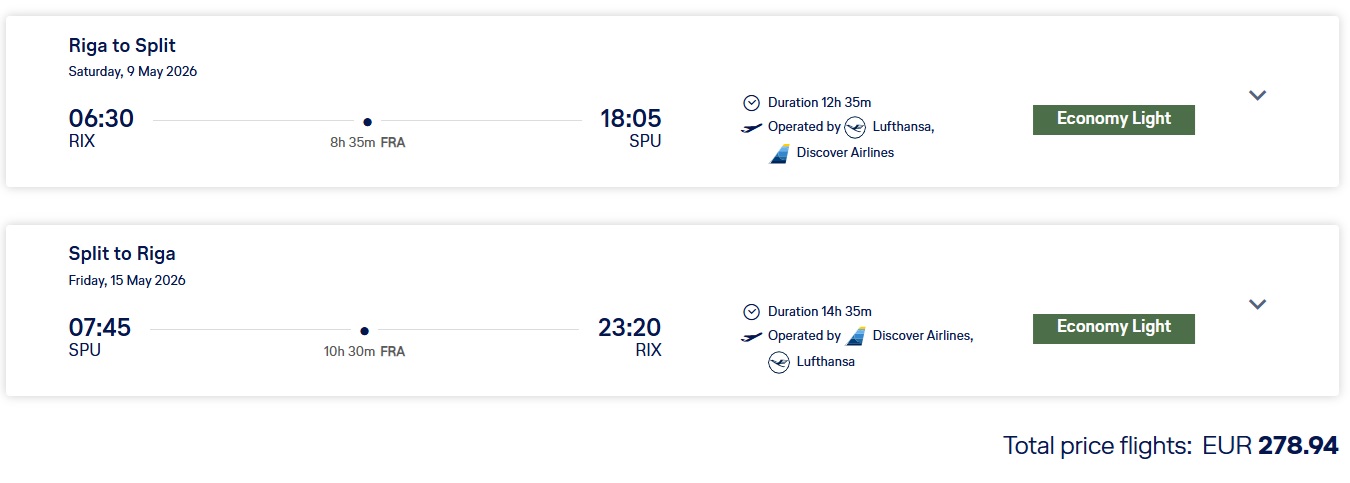The height and width of the screenshot is (483, 1350).
Task: Click the clock icon beside Duration 14h 35m
Action: pos(752,311)
